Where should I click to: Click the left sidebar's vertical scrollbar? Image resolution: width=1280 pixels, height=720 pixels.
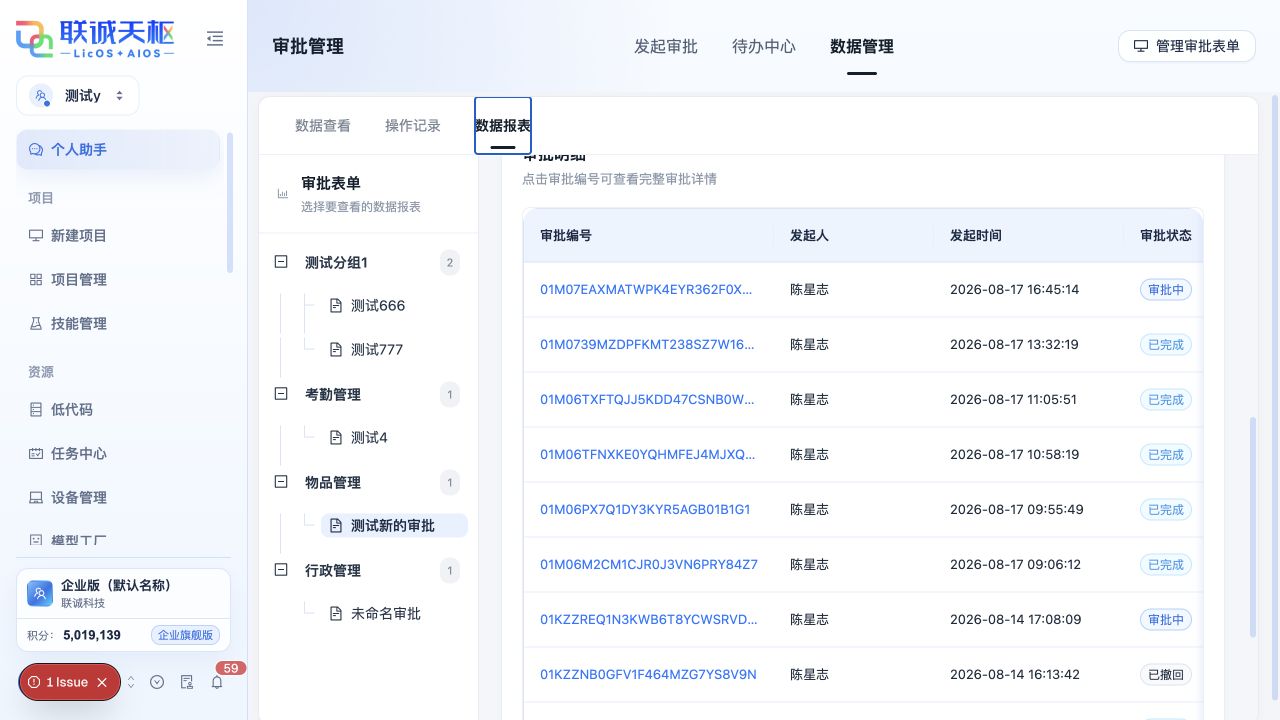230,203
